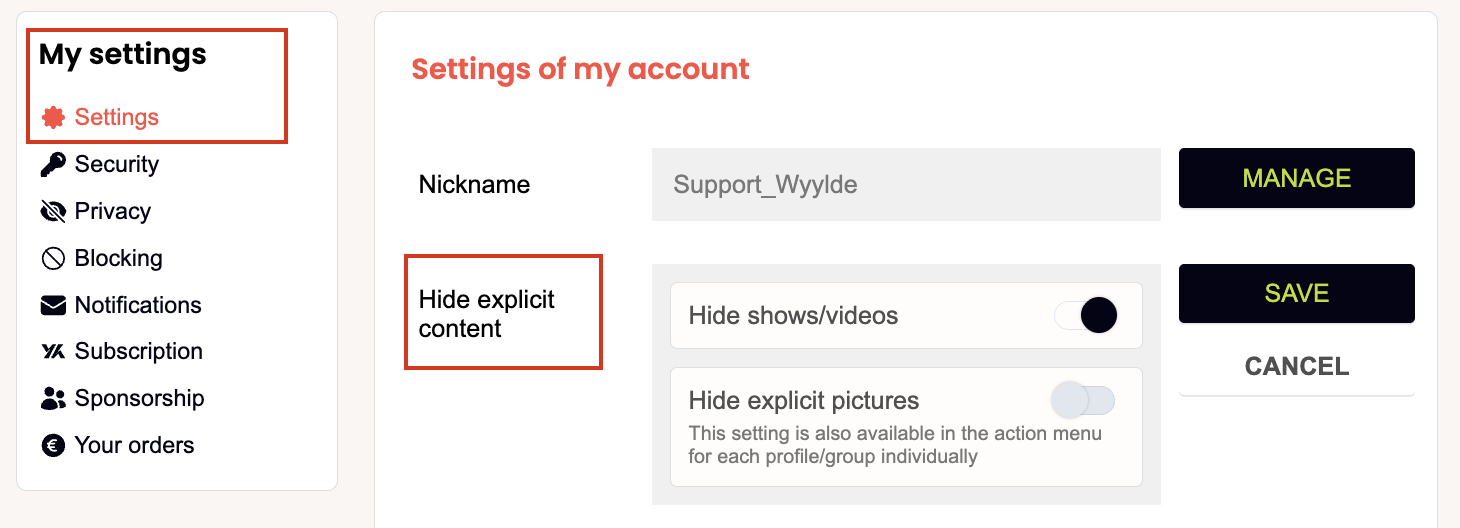Image resolution: width=1460 pixels, height=528 pixels.
Task: Click the 'This setting is also available' note
Action: click(895, 445)
